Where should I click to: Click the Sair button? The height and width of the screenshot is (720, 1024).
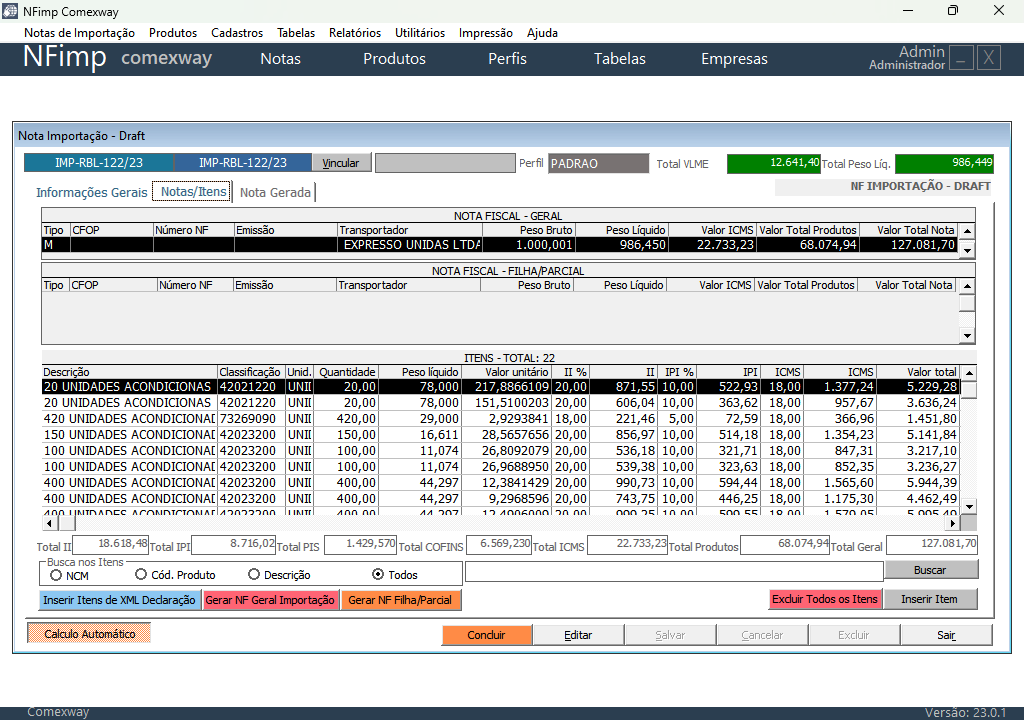coord(946,634)
